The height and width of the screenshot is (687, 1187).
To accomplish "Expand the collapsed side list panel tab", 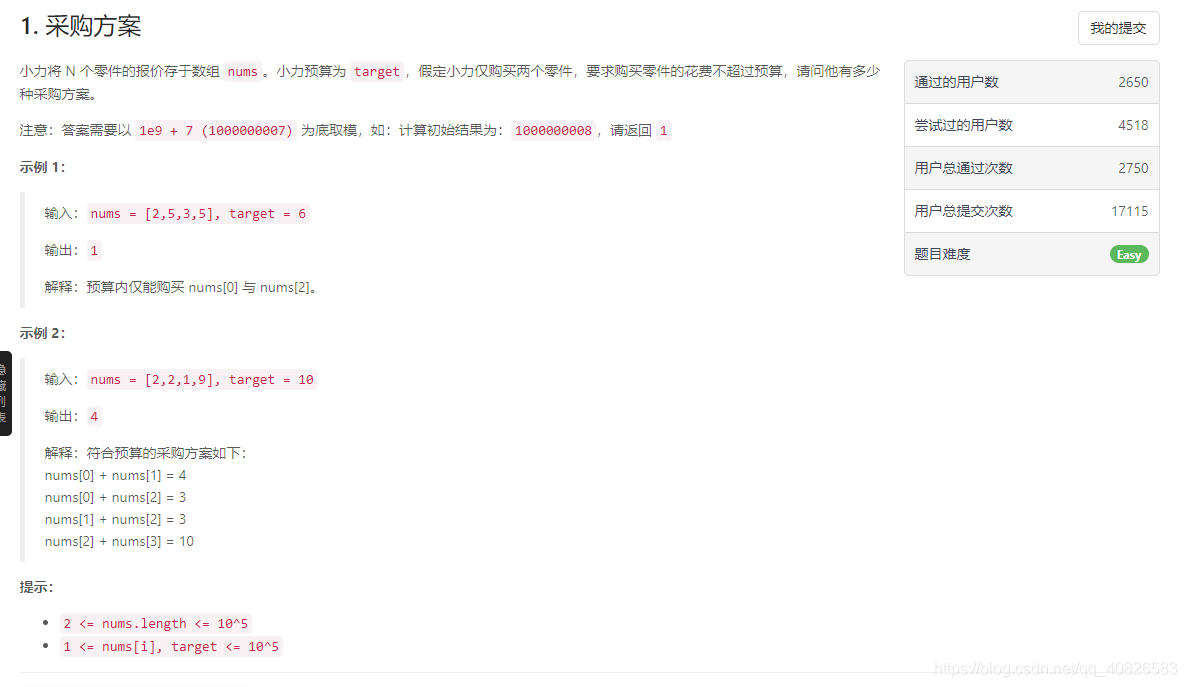I will coord(6,395).
